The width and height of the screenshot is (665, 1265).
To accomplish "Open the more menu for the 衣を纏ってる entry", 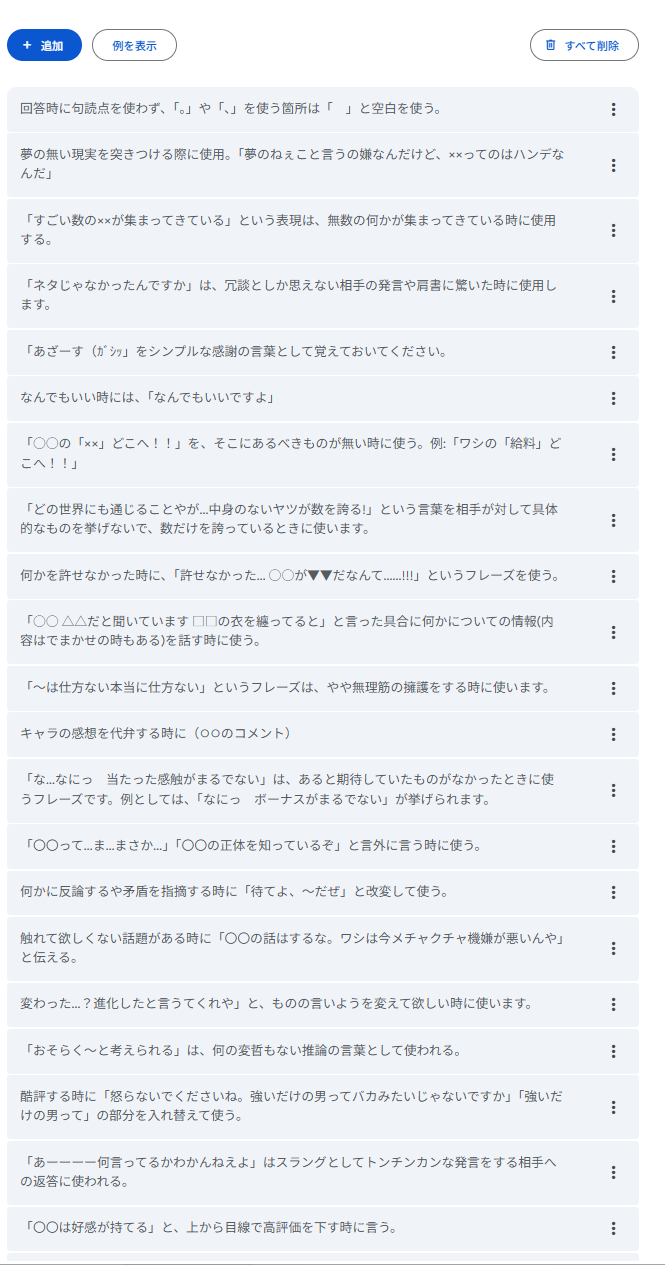I will tap(614, 631).
